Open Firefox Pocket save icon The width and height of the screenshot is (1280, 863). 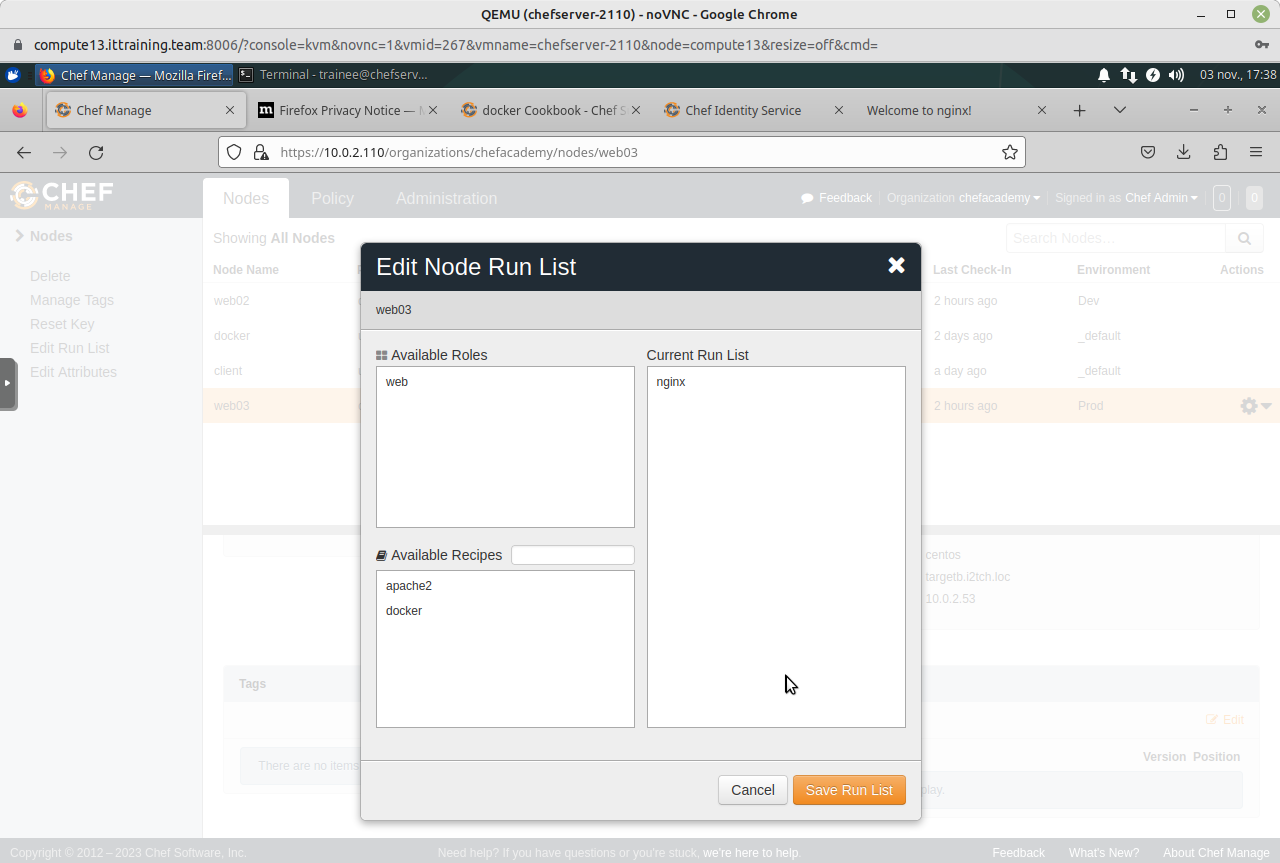(x=1148, y=152)
